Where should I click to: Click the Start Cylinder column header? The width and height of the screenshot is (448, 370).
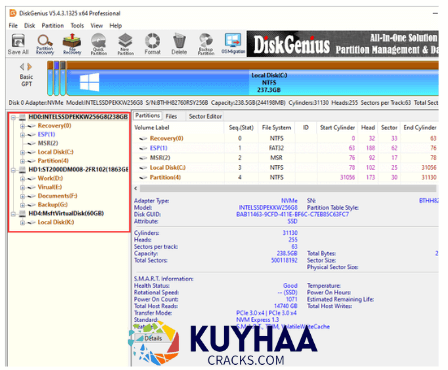tap(337, 128)
